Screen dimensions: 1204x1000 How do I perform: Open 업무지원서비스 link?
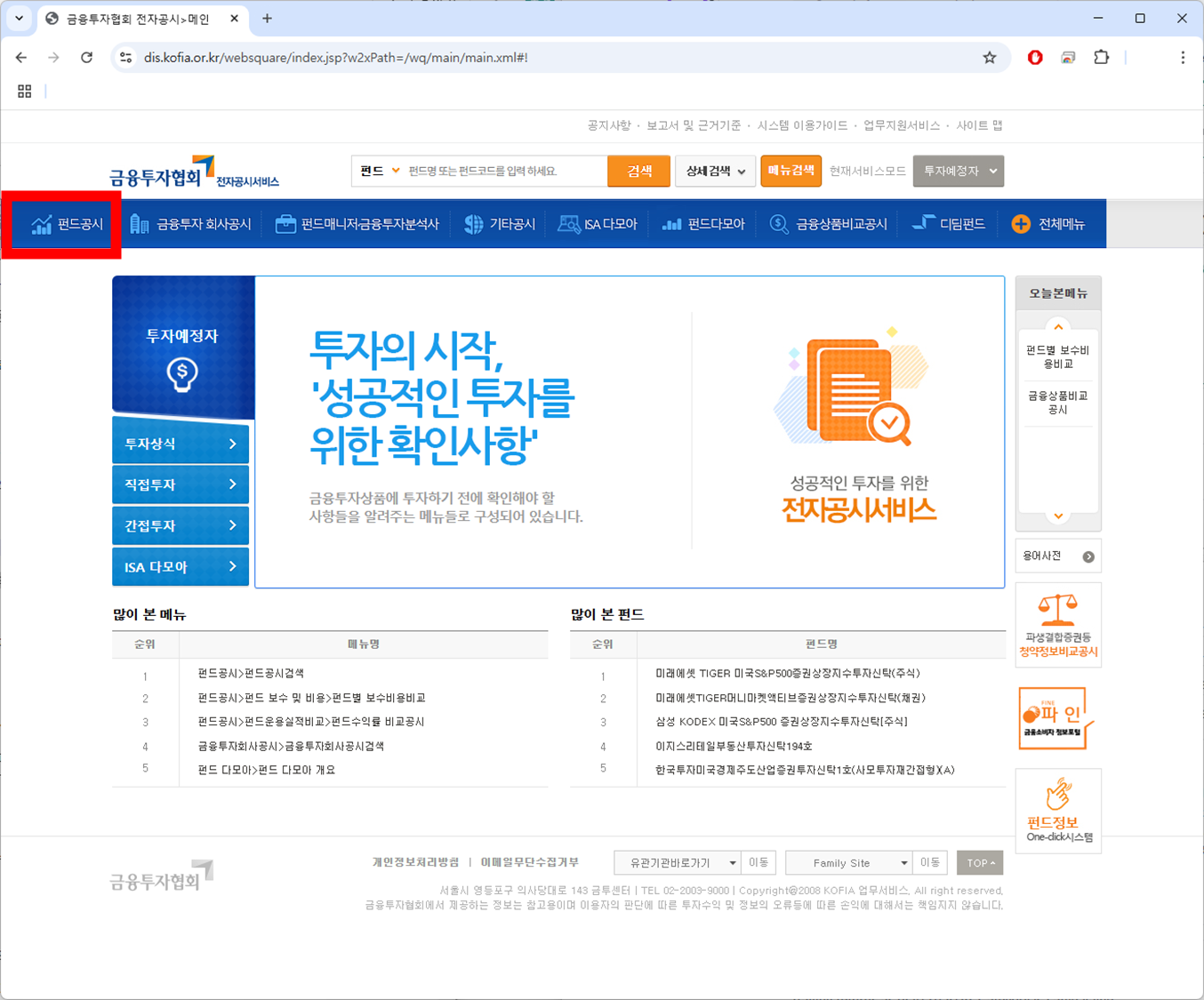902,125
